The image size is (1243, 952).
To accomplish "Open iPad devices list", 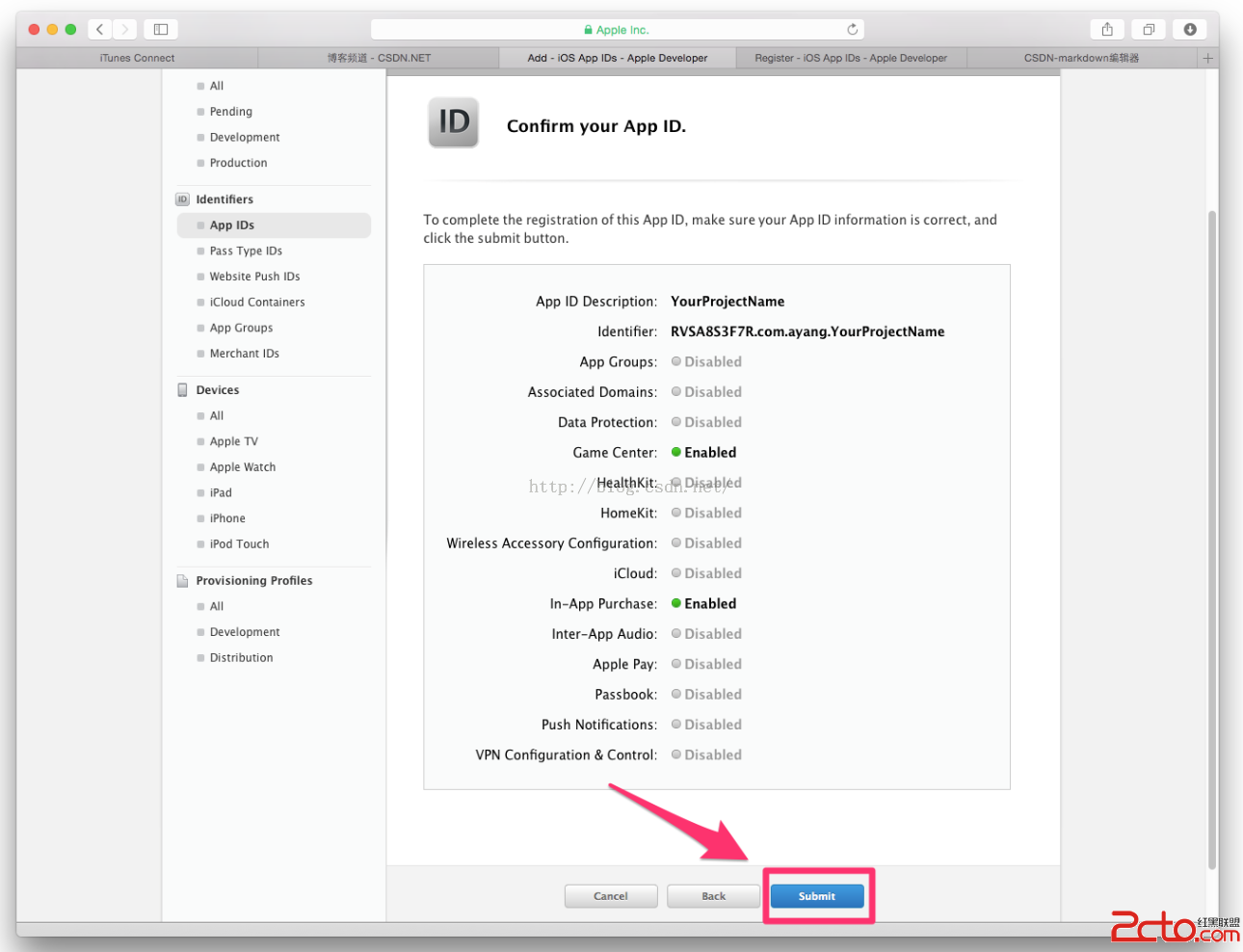I will coord(221,493).
